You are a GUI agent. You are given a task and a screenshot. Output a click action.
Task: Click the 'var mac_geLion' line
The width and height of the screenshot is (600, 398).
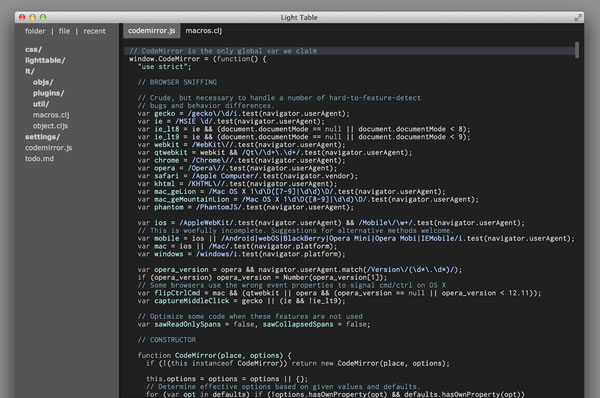click(291, 192)
